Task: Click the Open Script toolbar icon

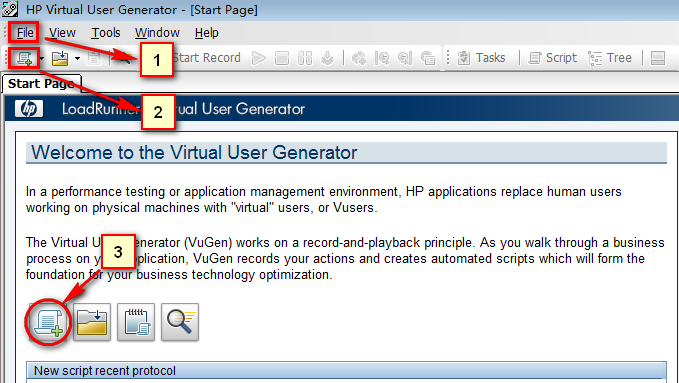Action: tap(60, 58)
